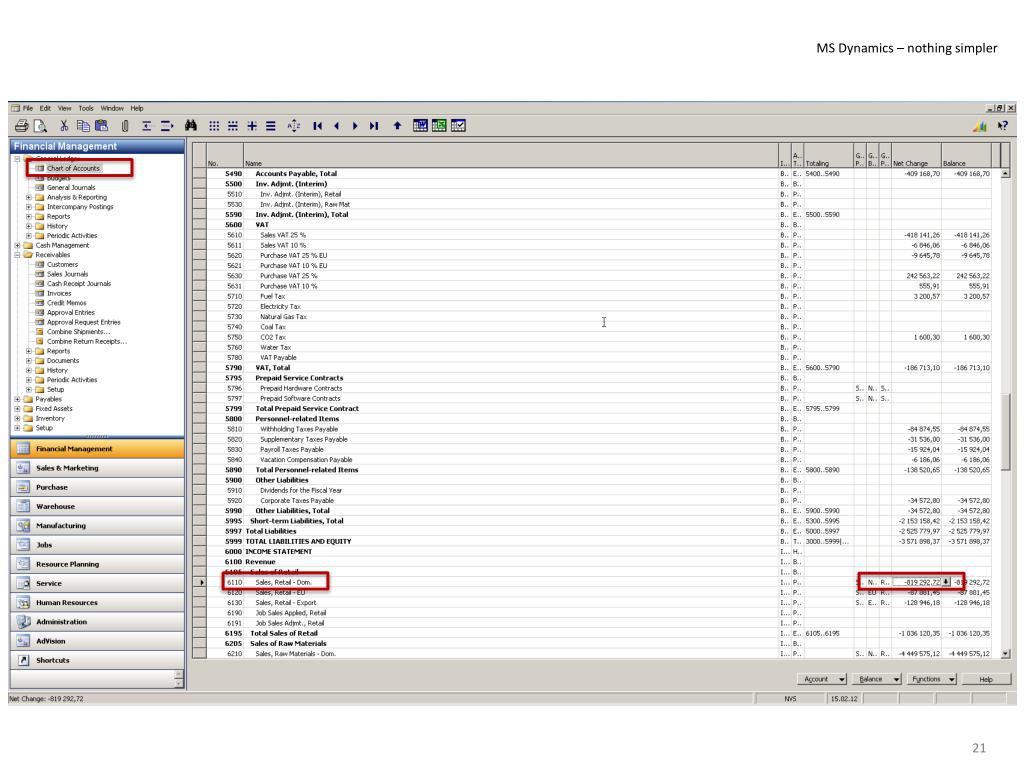Screen dimensions: 1024x768
Task: Click the table's vertical scrollbar down arrow
Action: tap(1006, 653)
